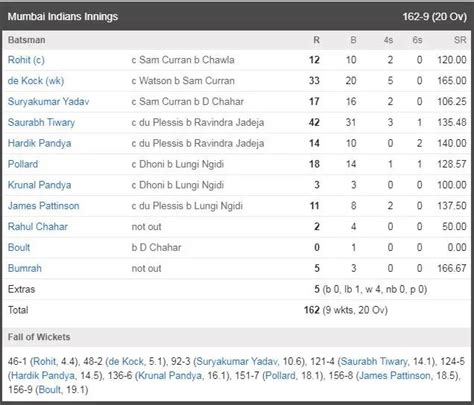
Task: Open Hardik Pandya link in Fall of Wickets
Action: pyautogui.click(x=43, y=376)
